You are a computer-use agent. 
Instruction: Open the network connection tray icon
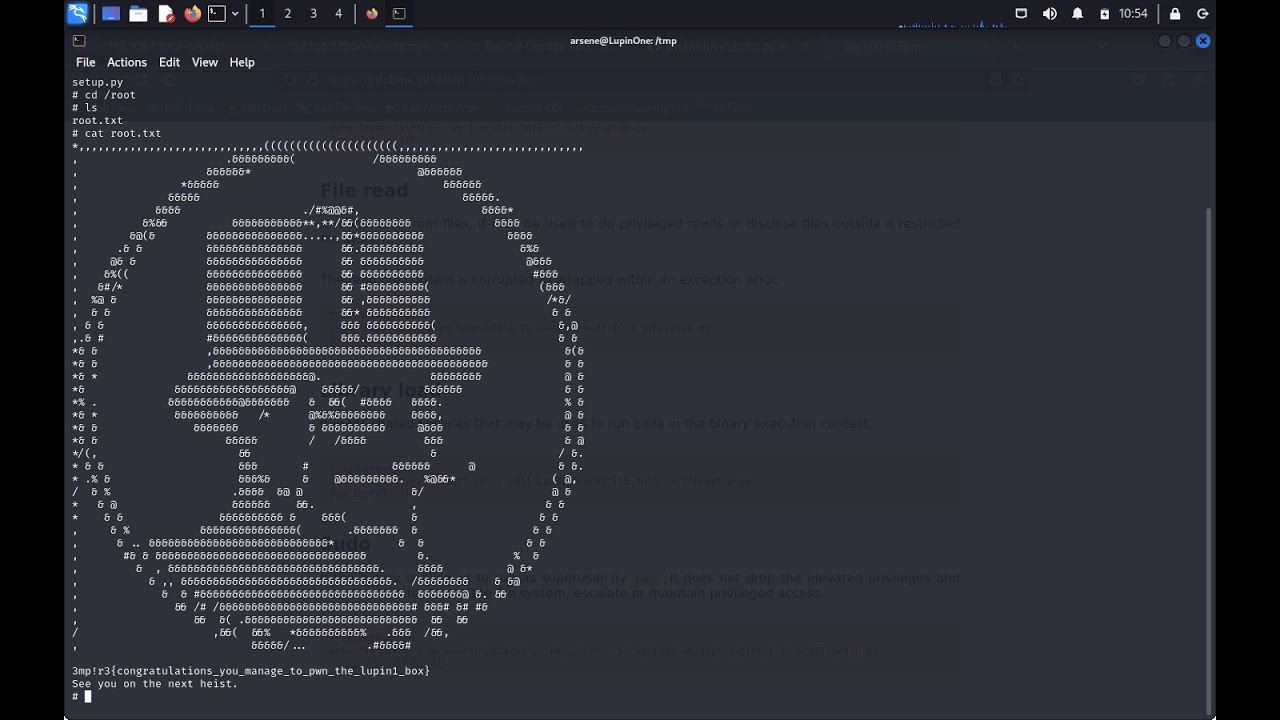(x=1021, y=14)
